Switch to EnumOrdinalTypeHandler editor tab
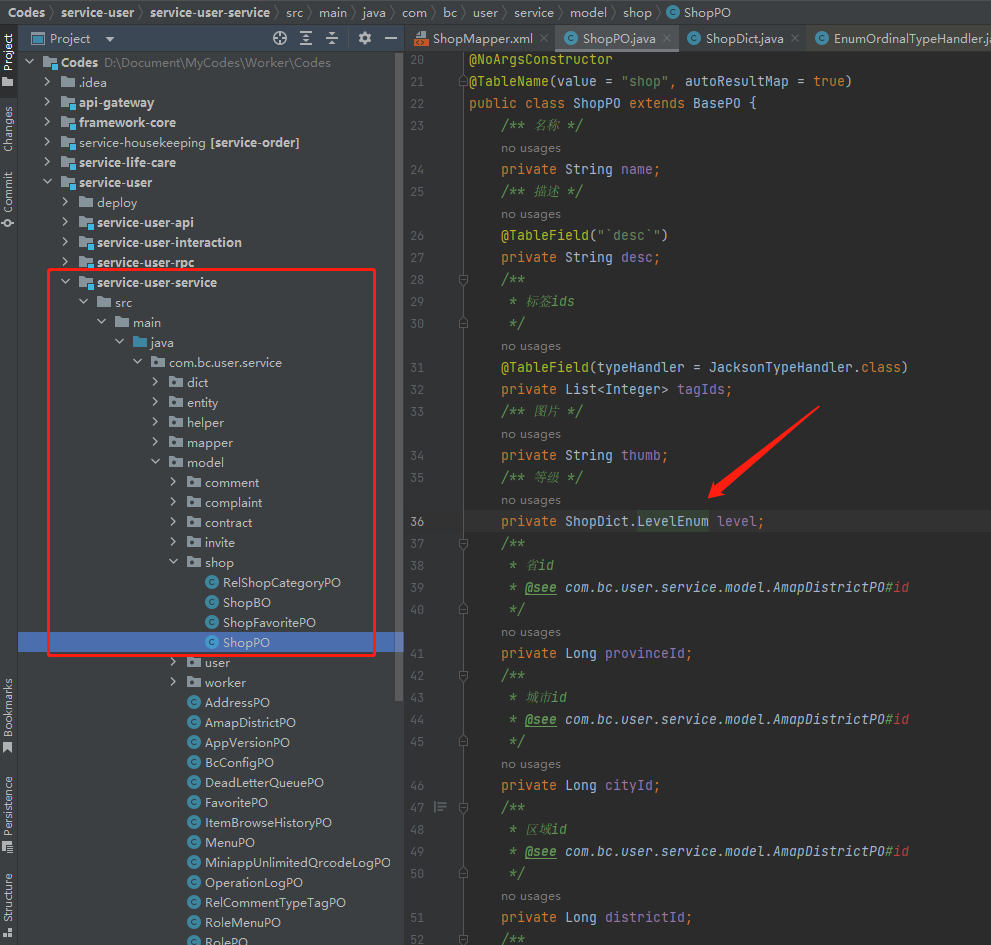The width and height of the screenshot is (991, 945). [x=904, y=39]
